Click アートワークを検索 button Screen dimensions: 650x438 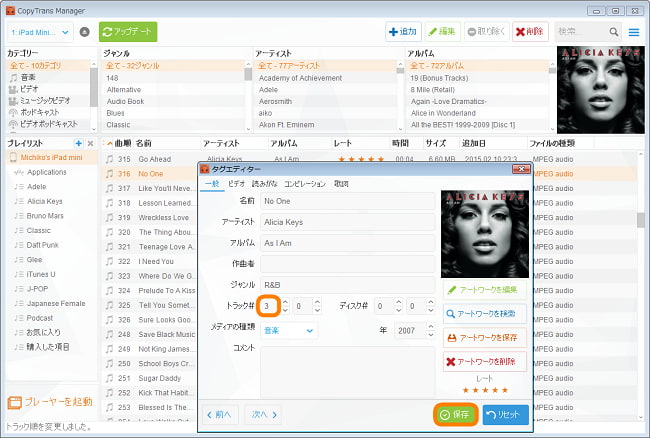point(485,314)
